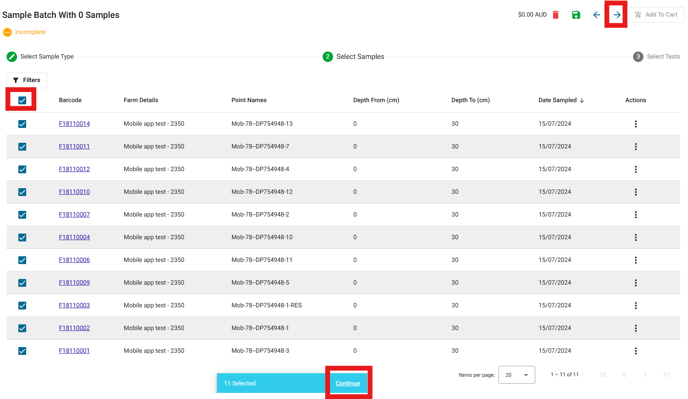Jump to last page paginator icon
The image size is (688, 399).
(666, 374)
